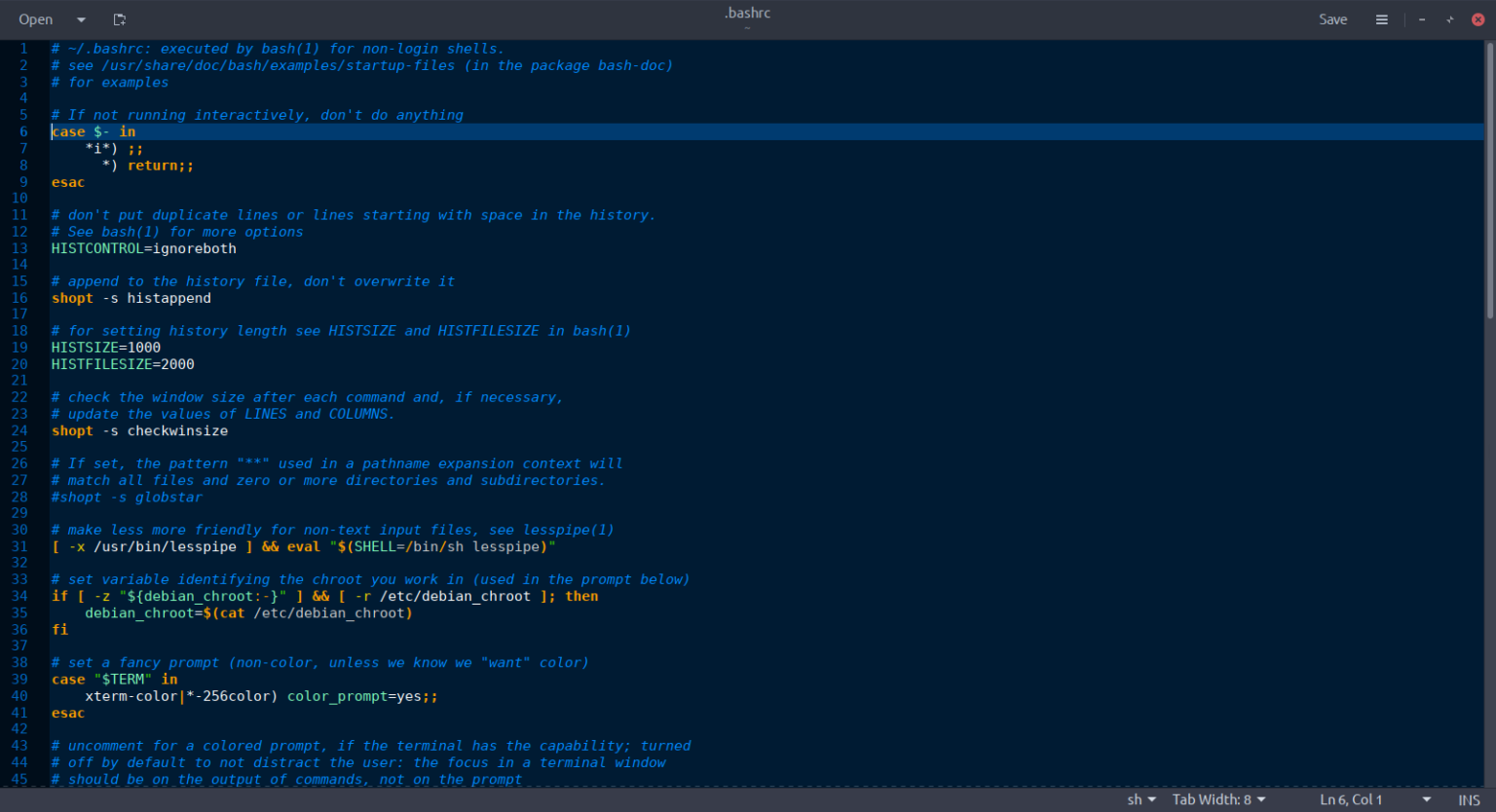Click line number 24 in gutter
Screen dimensions: 1496x812
[19, 430]
